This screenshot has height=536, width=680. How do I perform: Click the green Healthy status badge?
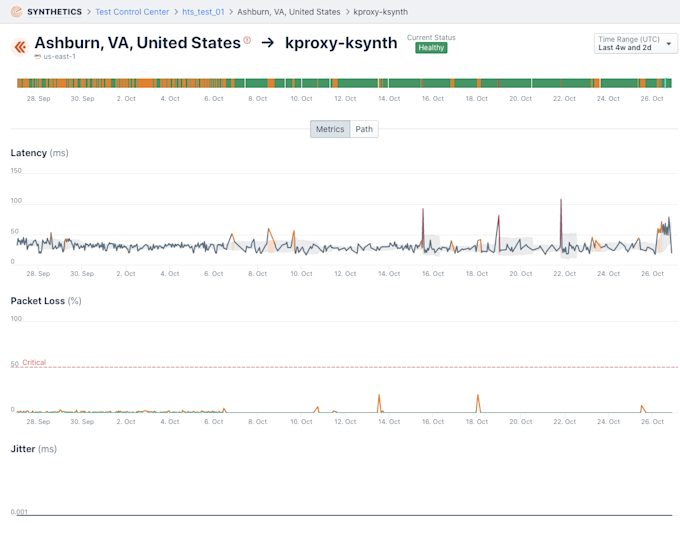pyautogui.click(x=431, y=48)
